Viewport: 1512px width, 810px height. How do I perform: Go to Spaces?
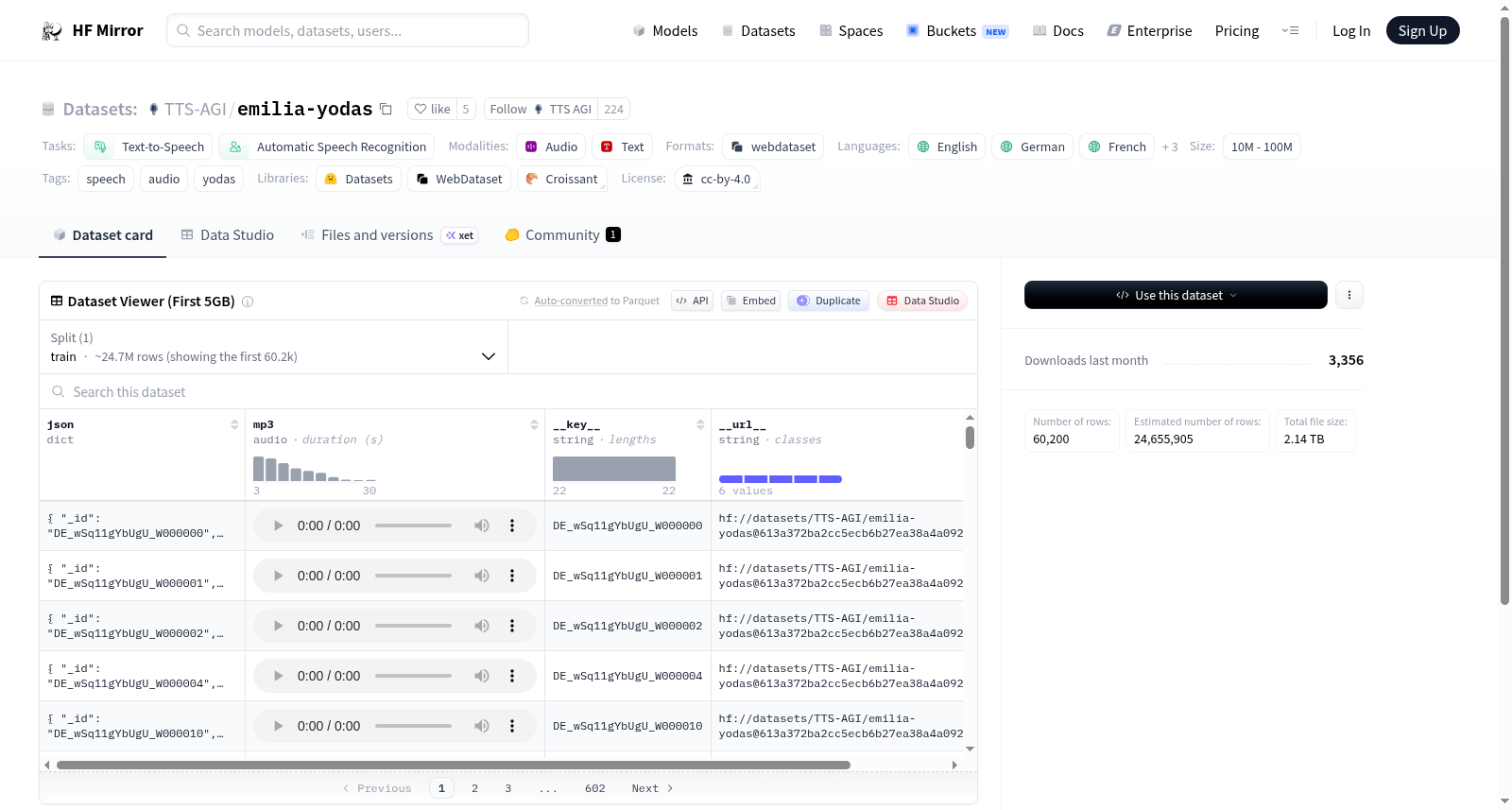coord(850,31)
